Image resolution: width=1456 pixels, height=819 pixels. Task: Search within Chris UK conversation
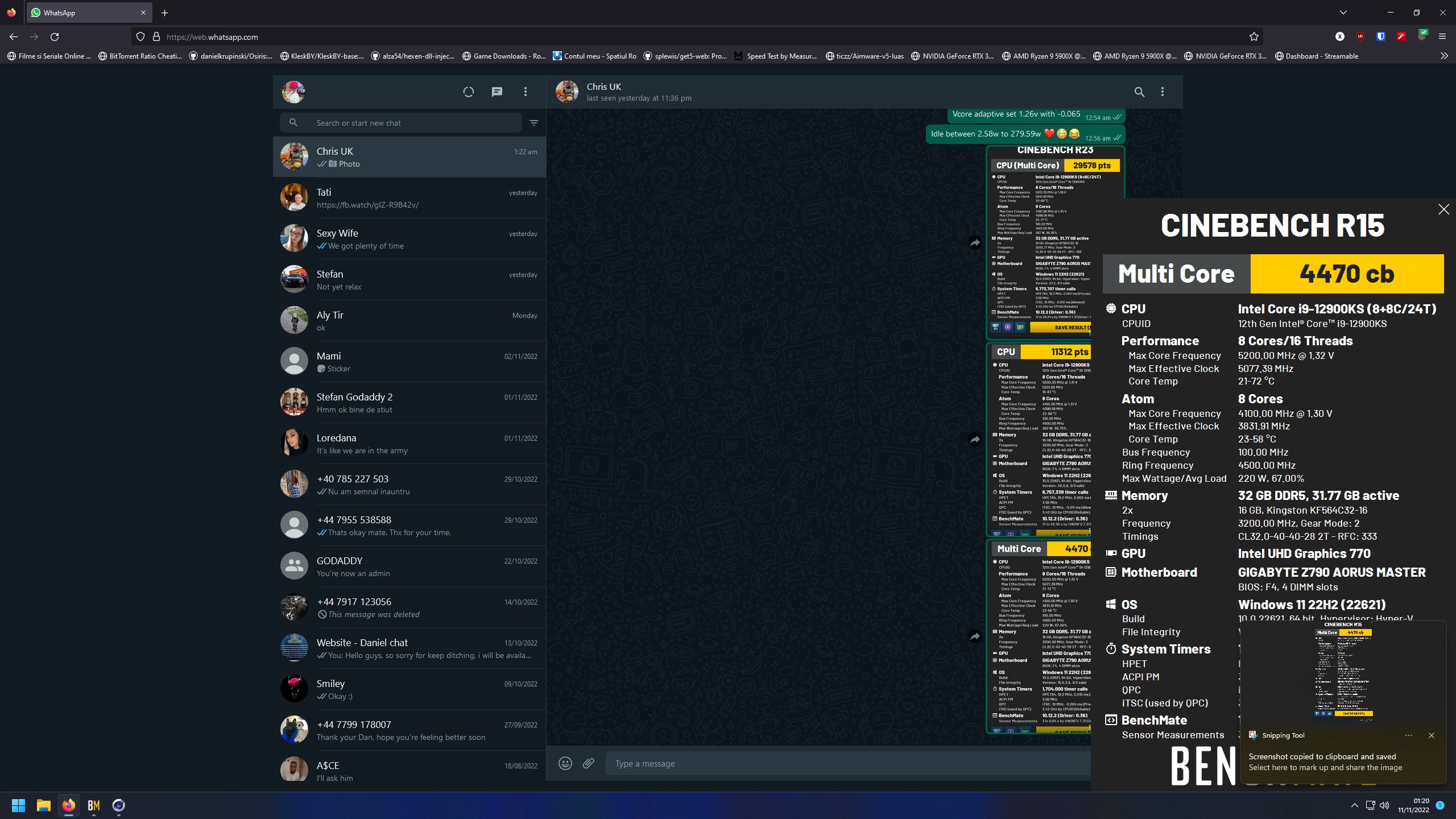(x=1139, y=92)
